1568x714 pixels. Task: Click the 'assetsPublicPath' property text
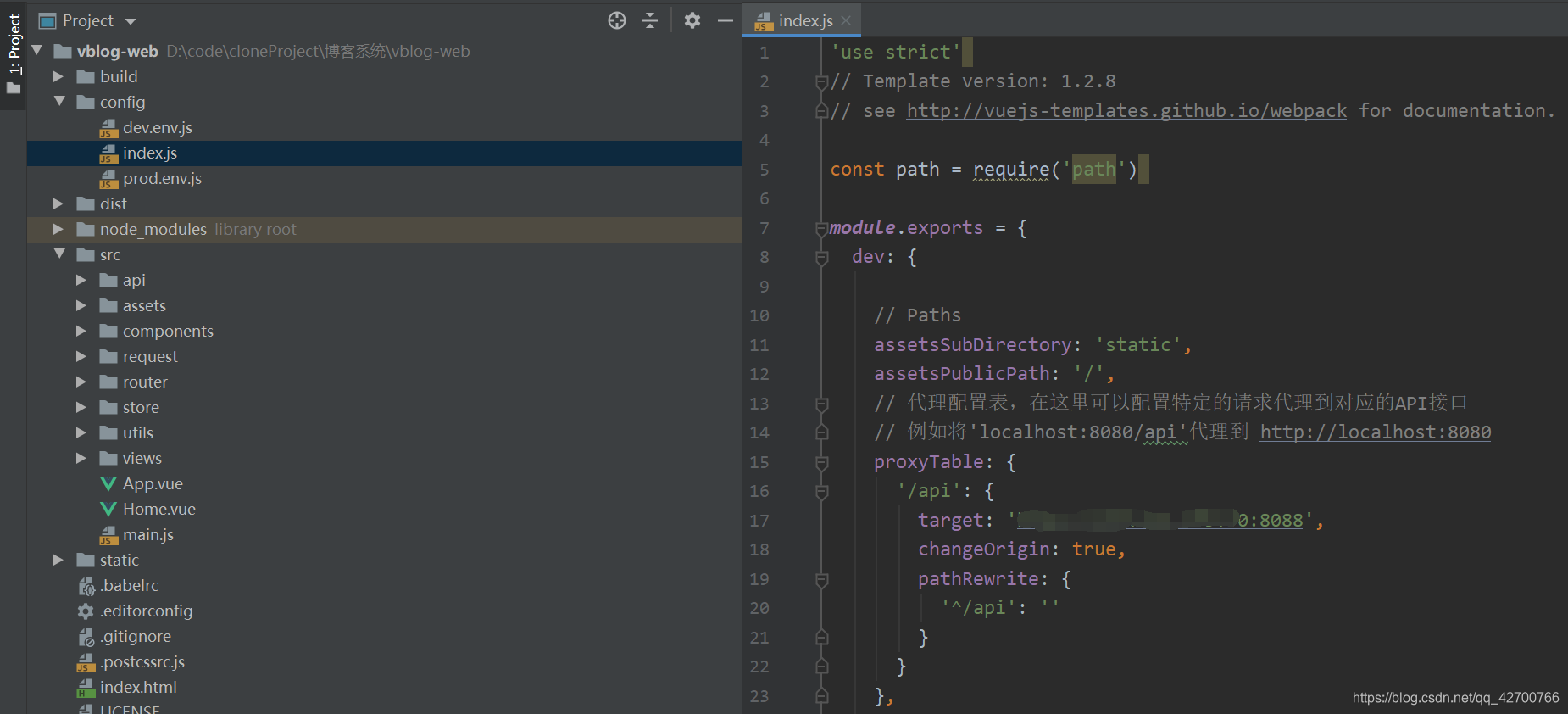[x=962, y=374]
